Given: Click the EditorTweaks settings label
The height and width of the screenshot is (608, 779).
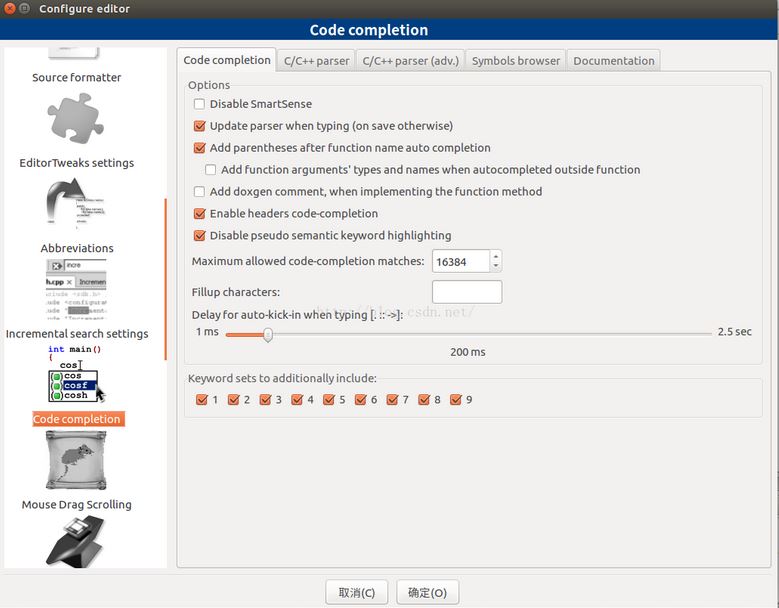Looking at the screenshot, I should (77, 163).
